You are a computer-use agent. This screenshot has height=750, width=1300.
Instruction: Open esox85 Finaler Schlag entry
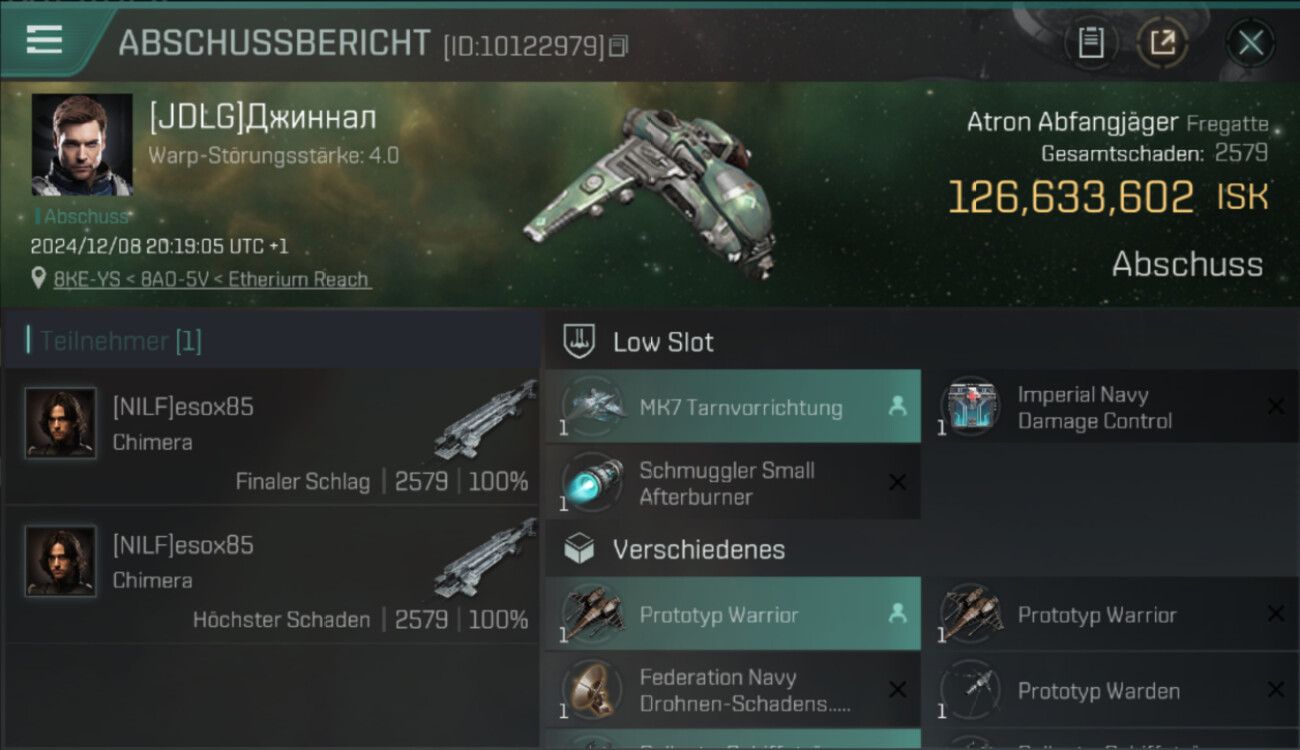click(271, 436)
